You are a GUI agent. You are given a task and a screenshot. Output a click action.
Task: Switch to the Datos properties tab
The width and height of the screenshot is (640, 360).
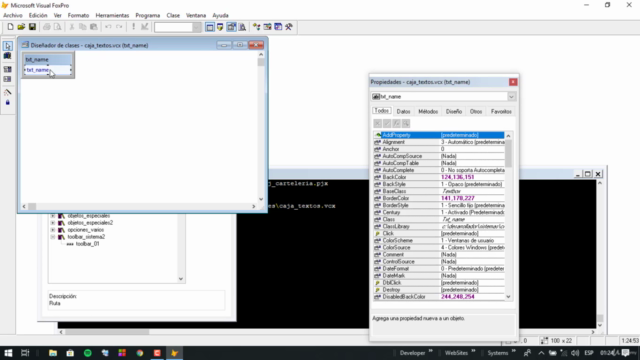pos(403,111)
